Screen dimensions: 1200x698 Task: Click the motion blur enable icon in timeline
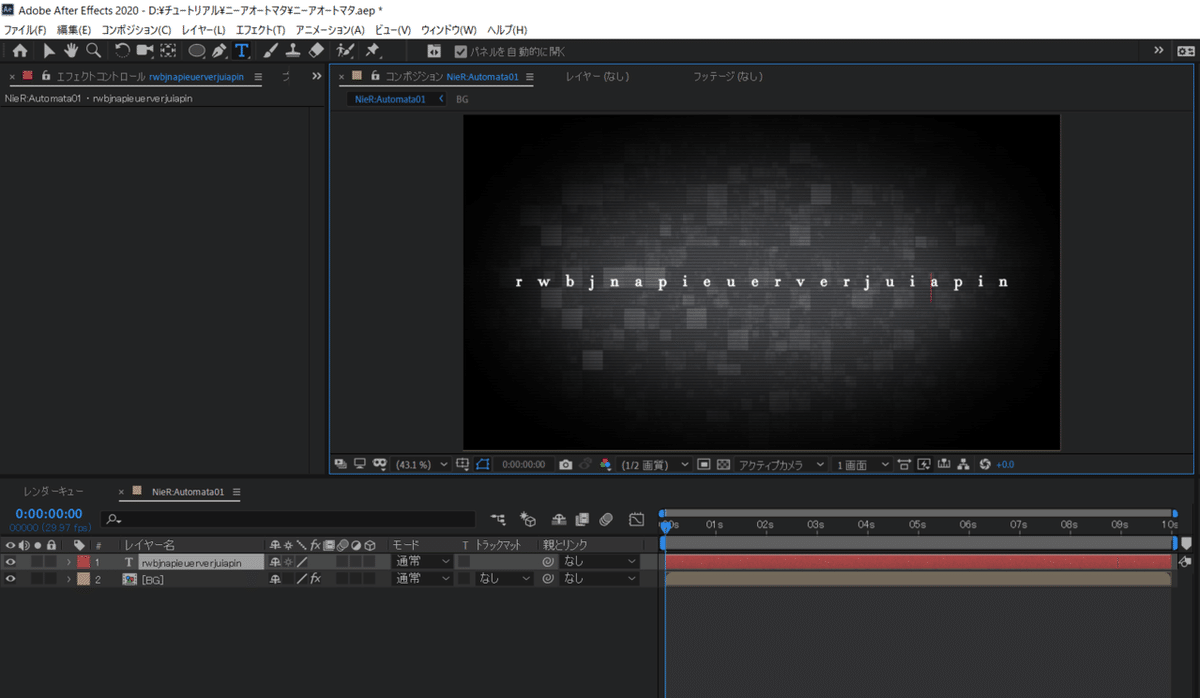[606, 519]
